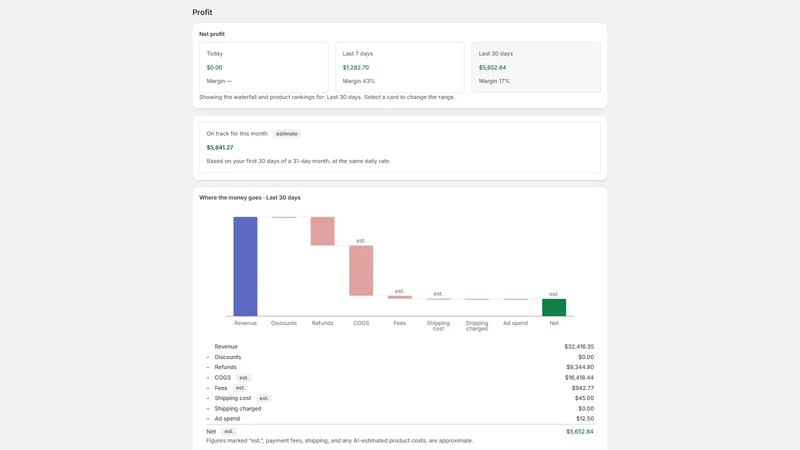Image resolution: width=800 pixels, height=450 pixels.
Task: Click the Refunds amount $9,344.80
Action: [580, 367]
